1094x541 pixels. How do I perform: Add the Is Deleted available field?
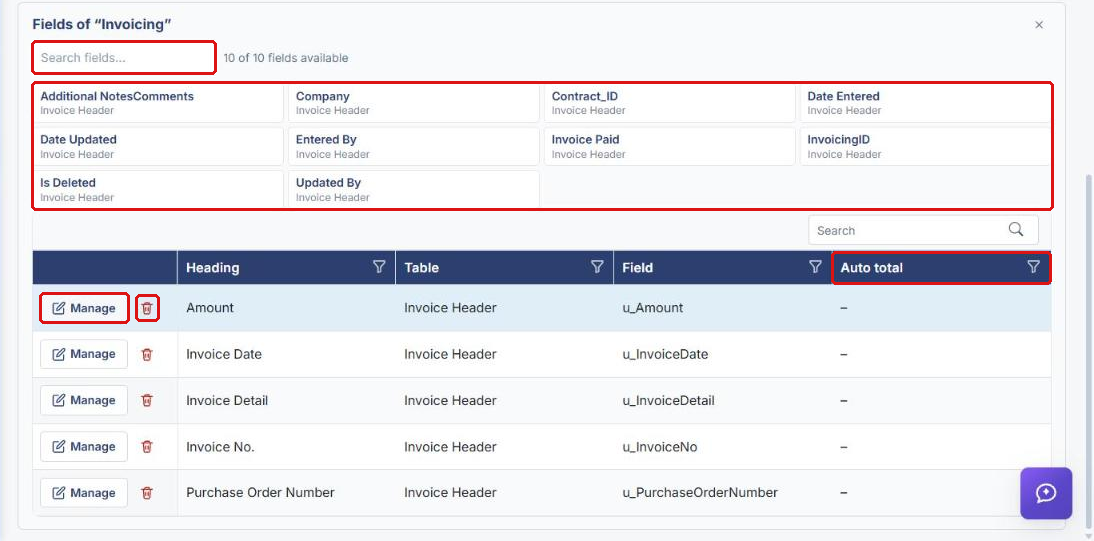(158, 189)
